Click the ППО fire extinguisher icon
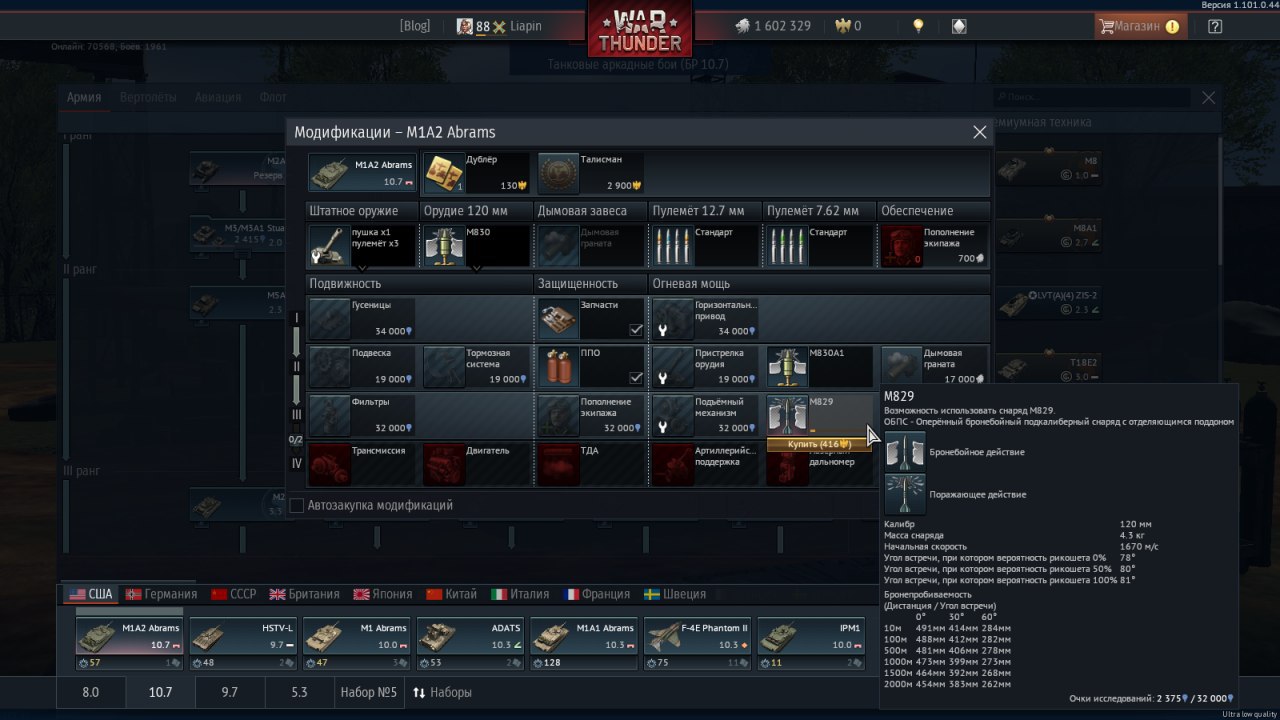Screen dimensions: 1280x720 [x=558, y=367]
